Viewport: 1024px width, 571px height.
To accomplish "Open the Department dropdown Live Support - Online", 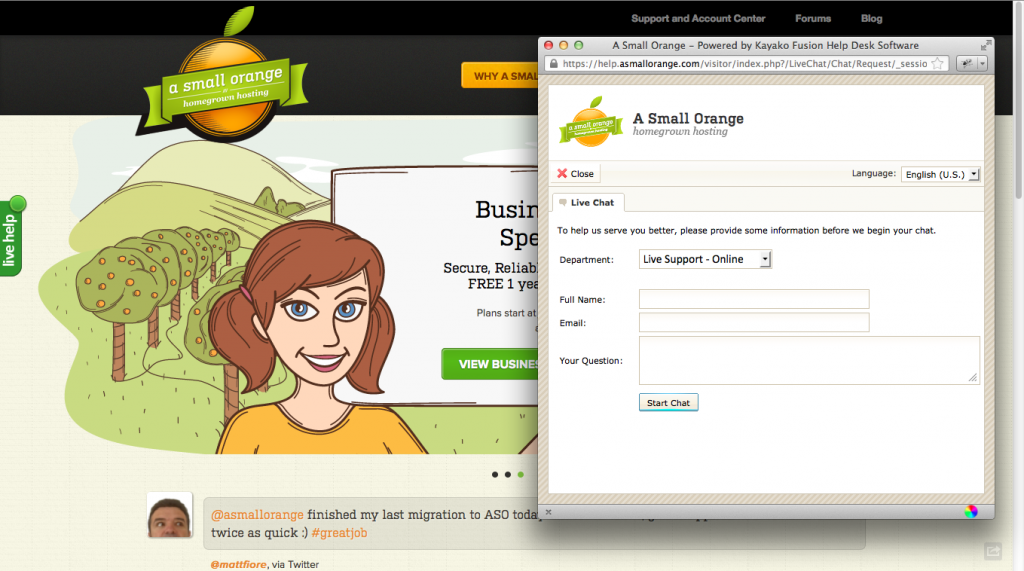I will click(x=705, y=259).
